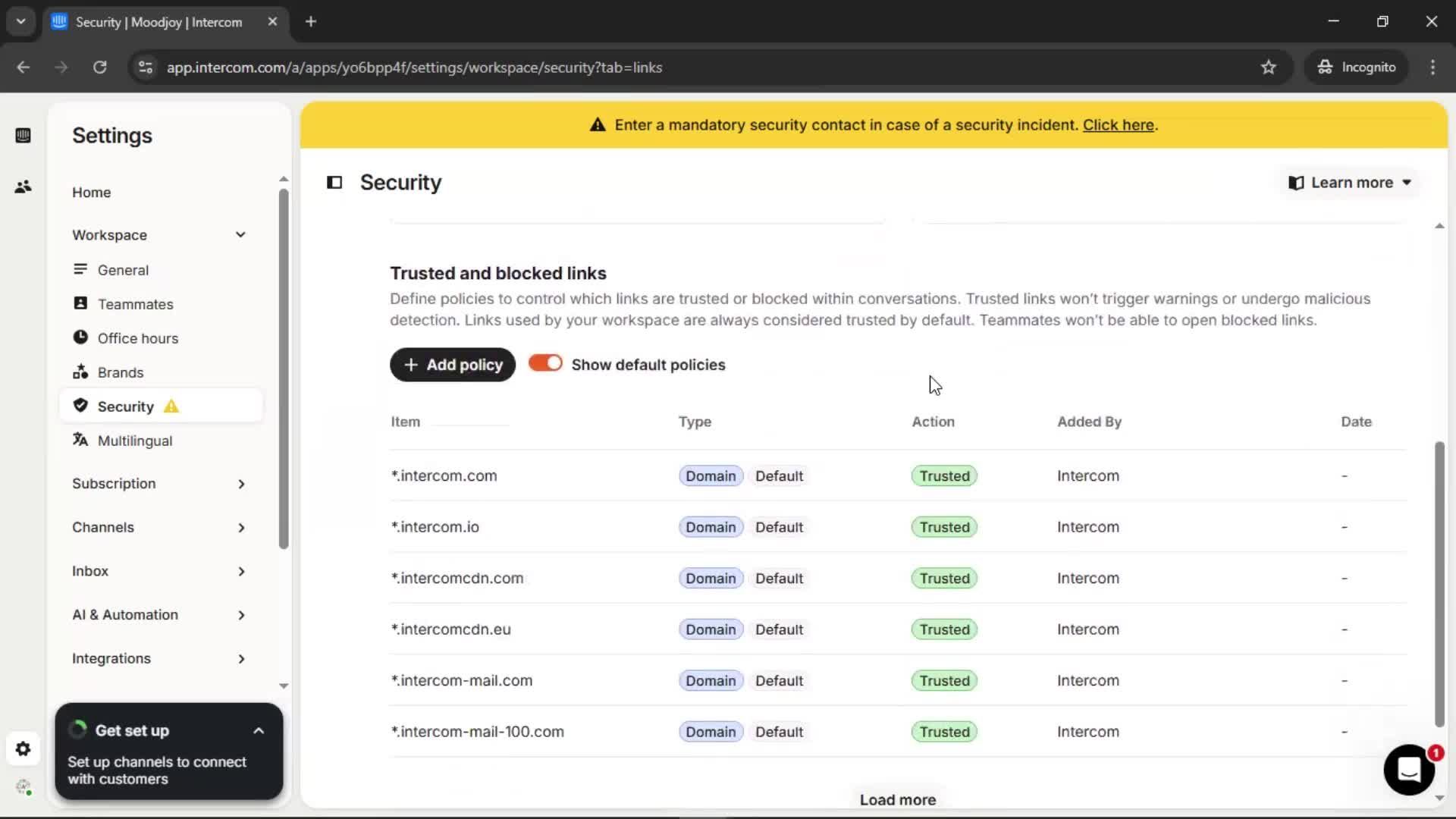This screenshot has width=1456, height=819.
Task: Click the Get set up progress circle icon
Action: coord(77,730)
